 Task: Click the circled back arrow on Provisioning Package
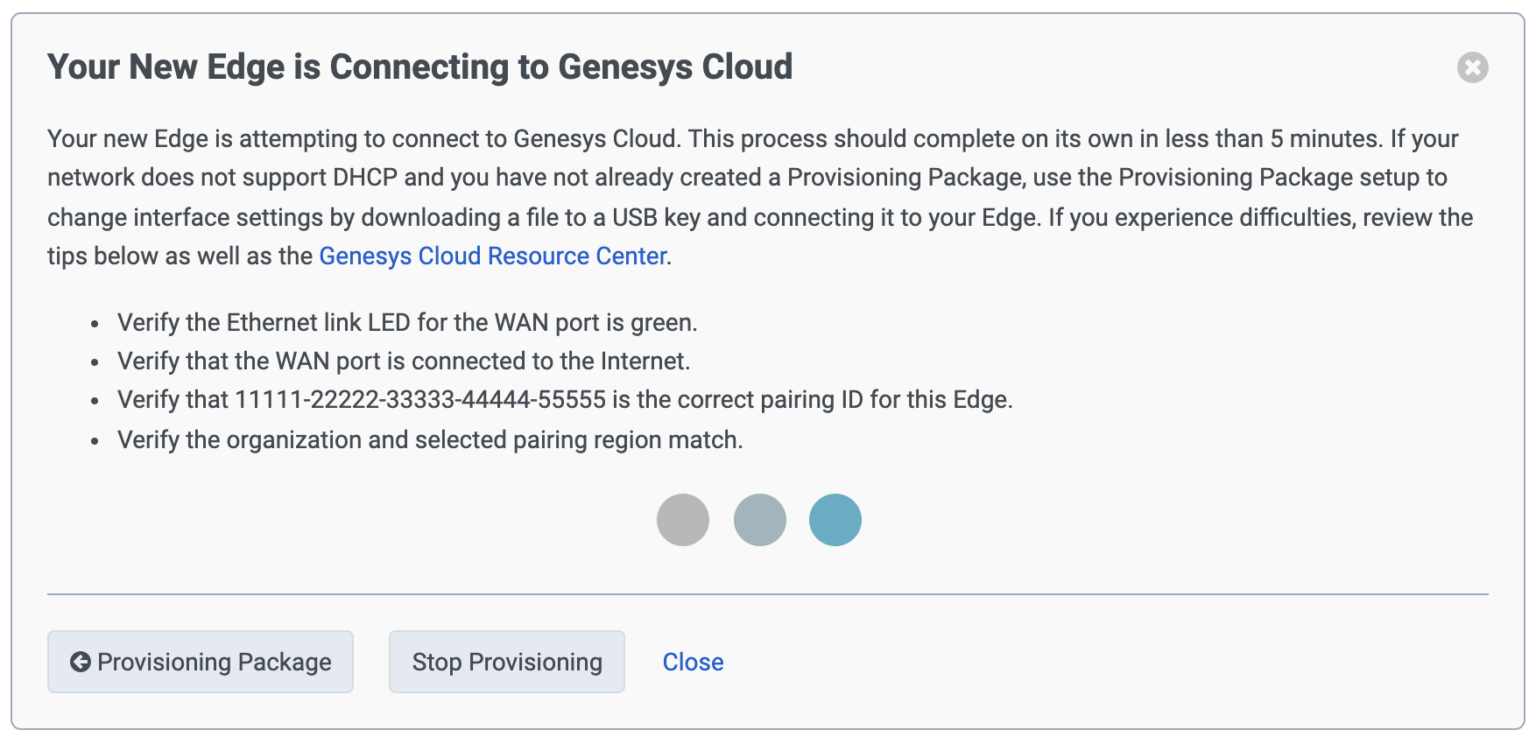point(80,662)
